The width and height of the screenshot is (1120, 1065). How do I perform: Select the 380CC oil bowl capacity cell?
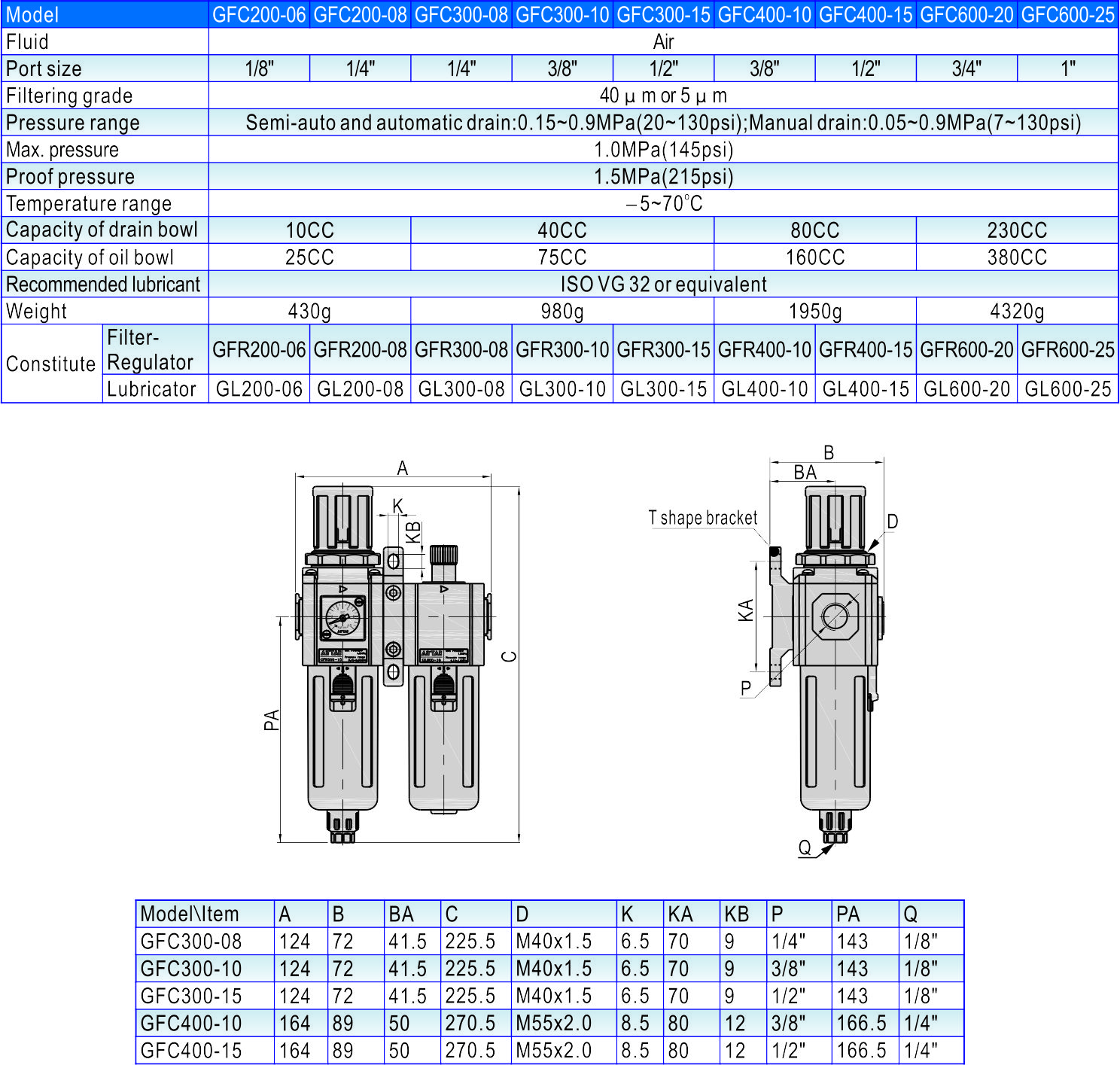coord(1017,257)
